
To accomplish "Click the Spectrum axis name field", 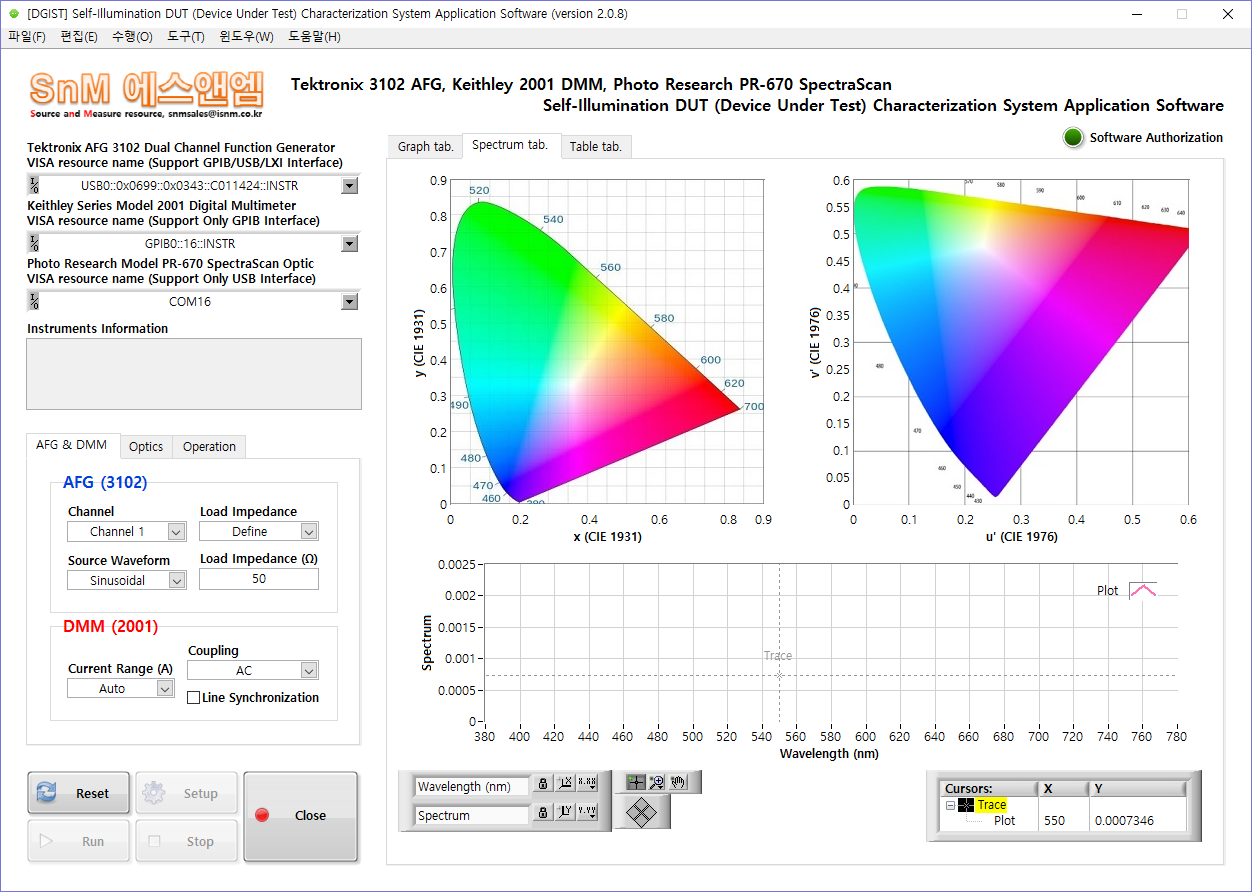I will [472, 815].
